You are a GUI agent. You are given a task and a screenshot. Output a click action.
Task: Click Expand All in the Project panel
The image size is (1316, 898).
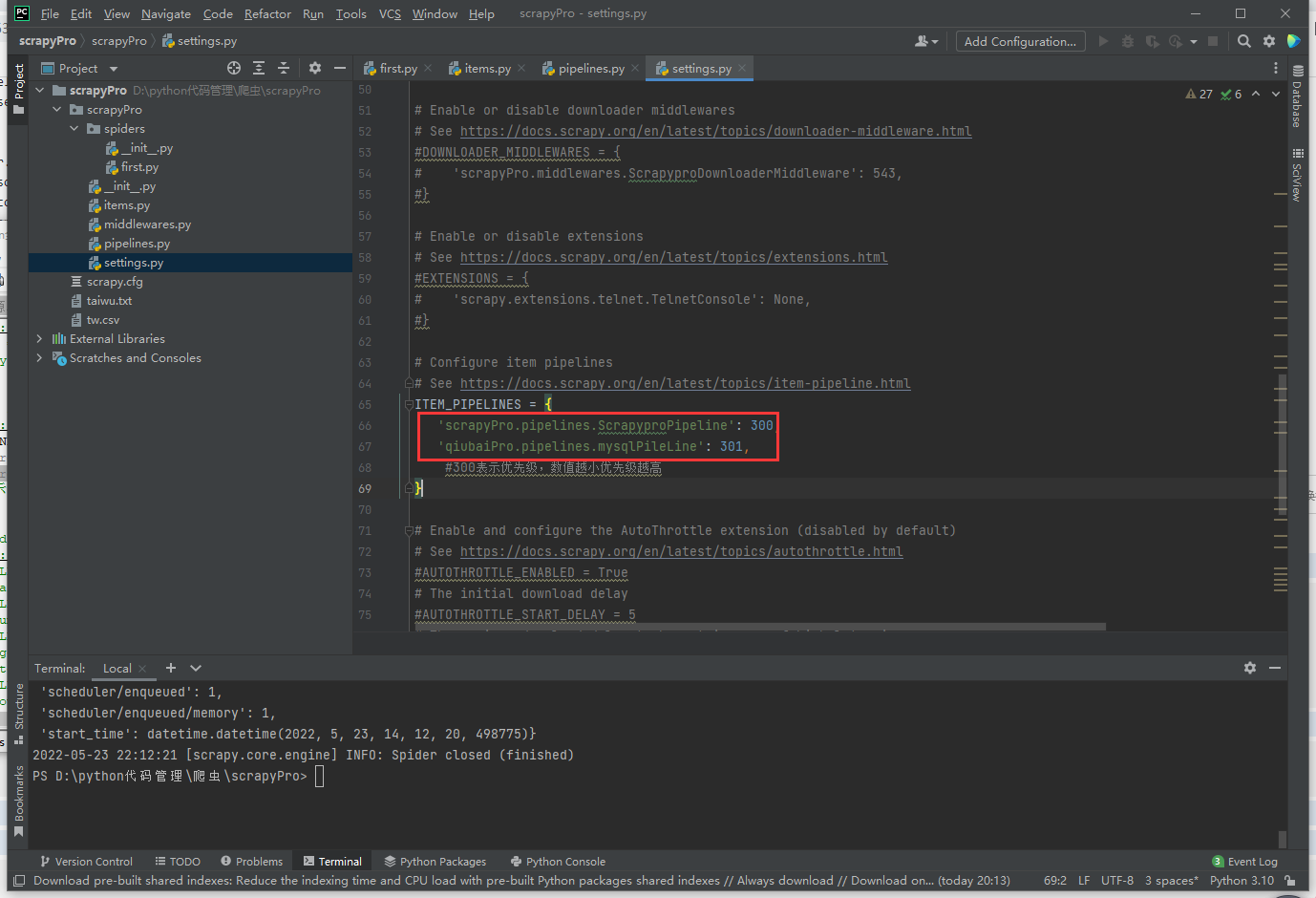259,68
